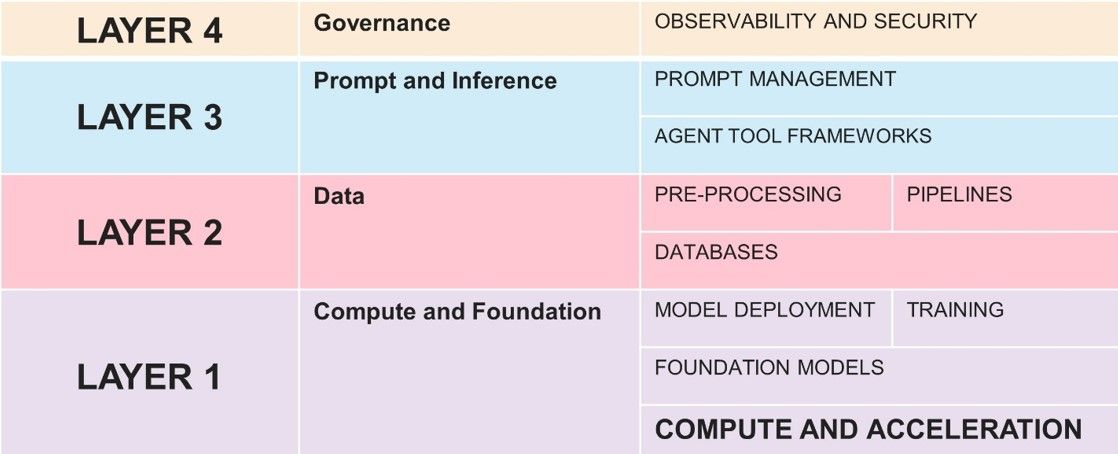Open the Databases box
The height and width of the screenshot is (454, 1118).
[879, 260]
